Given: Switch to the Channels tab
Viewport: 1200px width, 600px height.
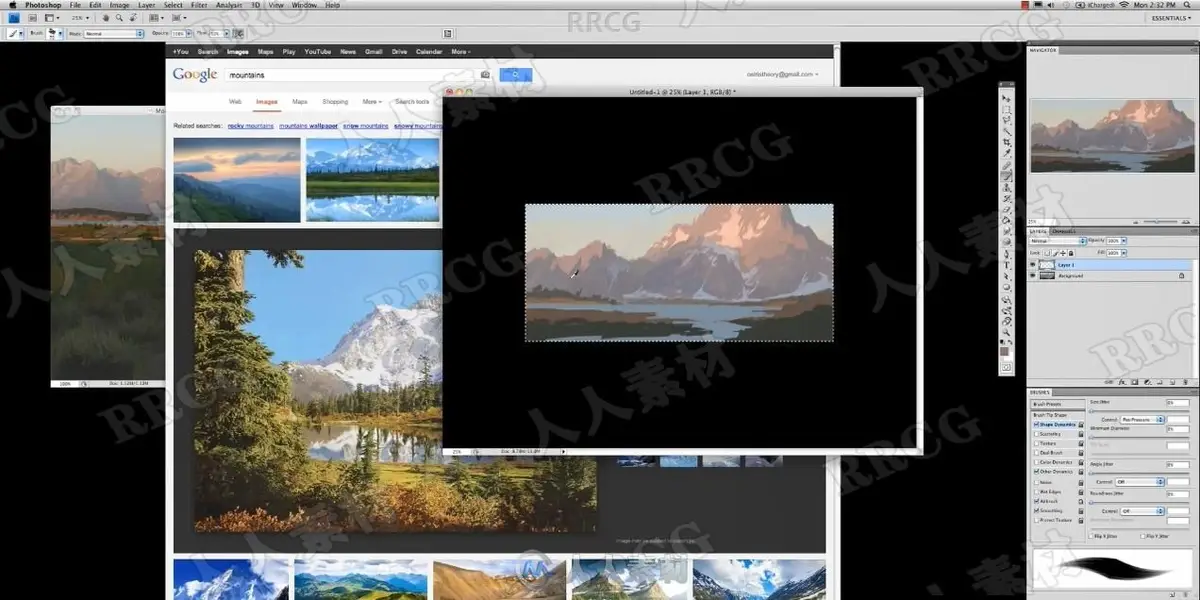Looking at the screenshot, I should tap(1064, 231).
